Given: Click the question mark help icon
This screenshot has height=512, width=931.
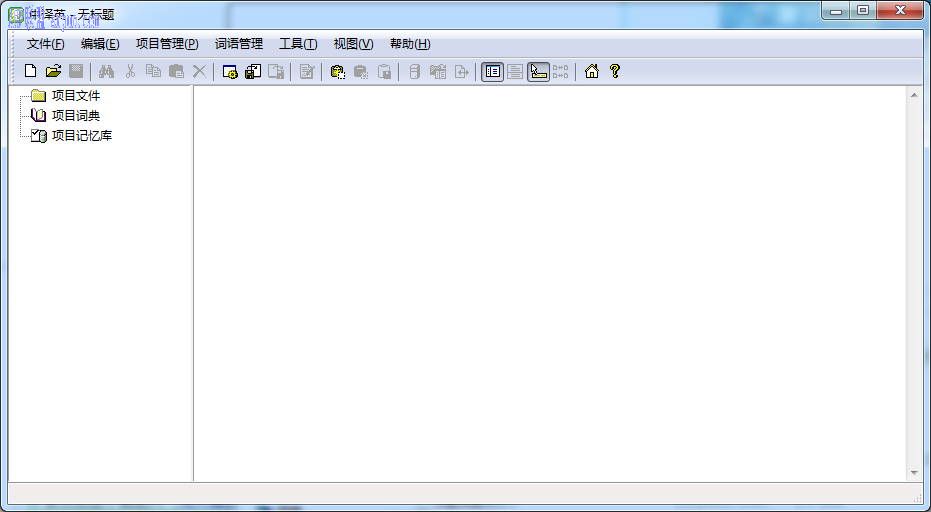Looking at the screenshot, I should coord(615,71).
